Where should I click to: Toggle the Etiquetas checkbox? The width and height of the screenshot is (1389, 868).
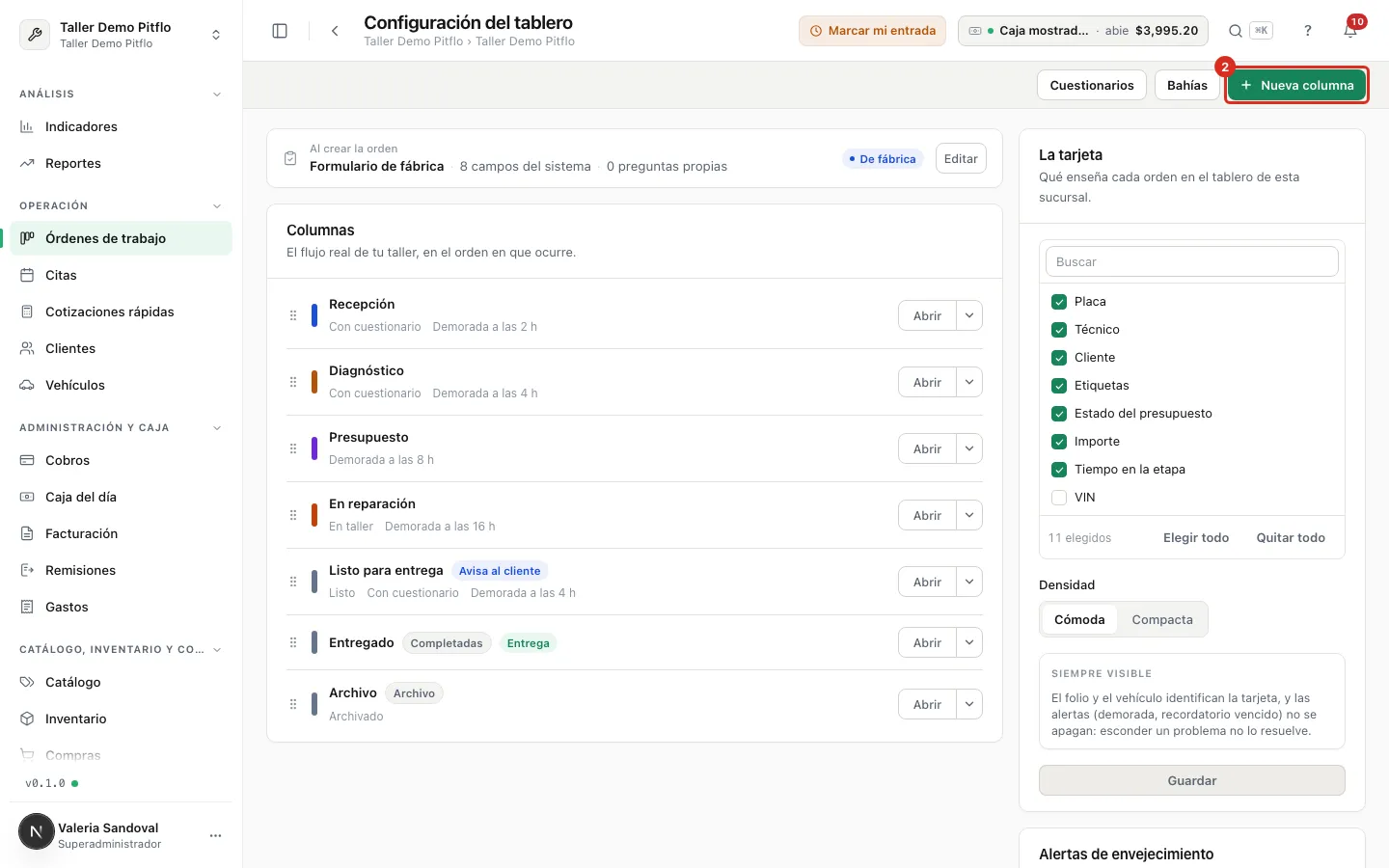coord(1059,386)
